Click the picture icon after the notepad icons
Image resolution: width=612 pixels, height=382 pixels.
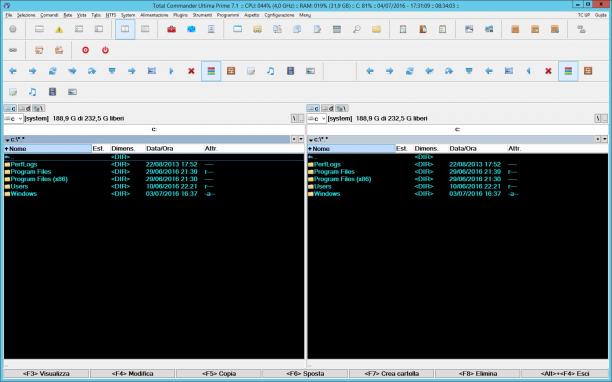pyautogui.click(x=469, y=29)
